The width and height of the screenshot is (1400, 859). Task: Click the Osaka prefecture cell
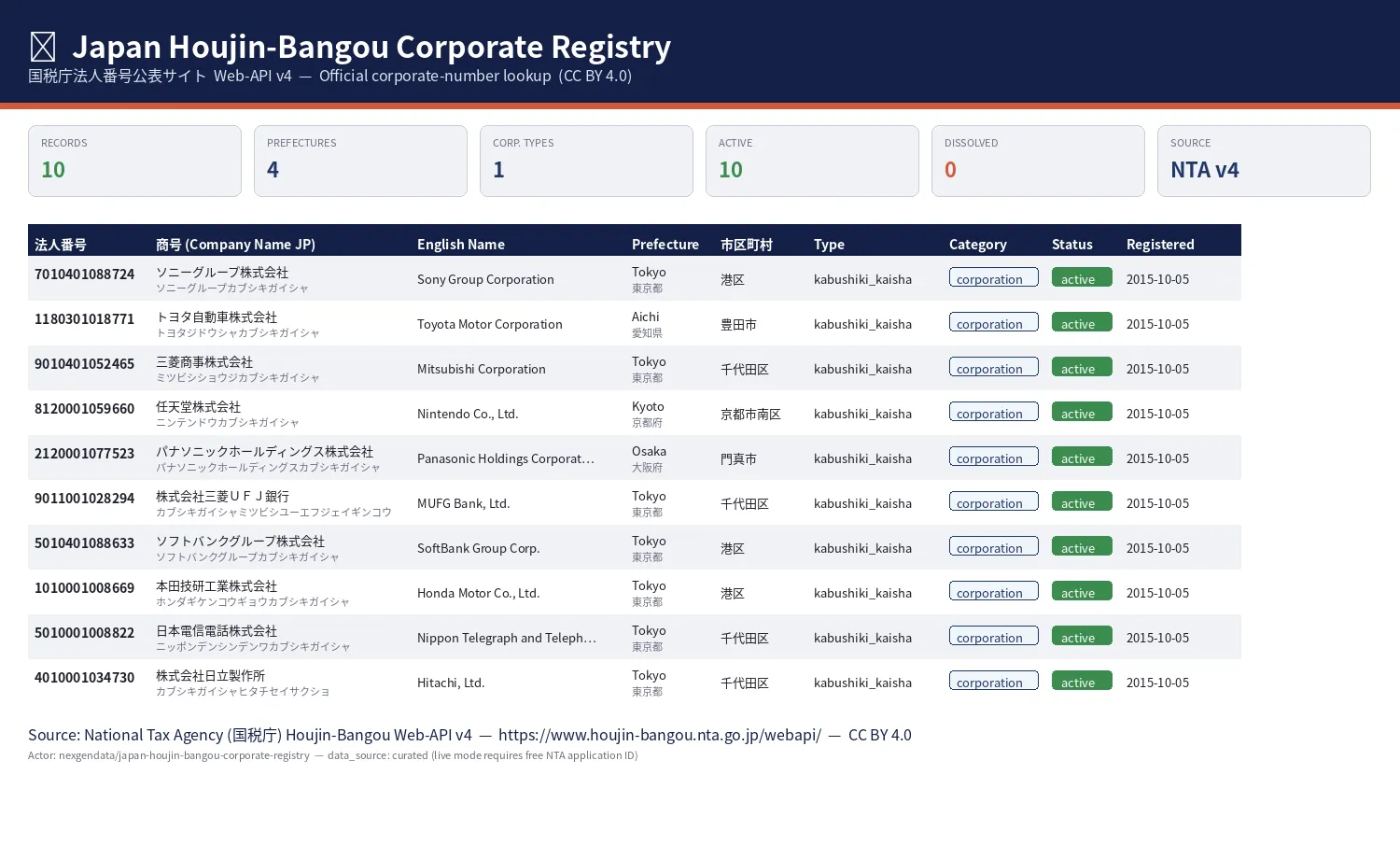pyautogui.click(x=649, y=458)
